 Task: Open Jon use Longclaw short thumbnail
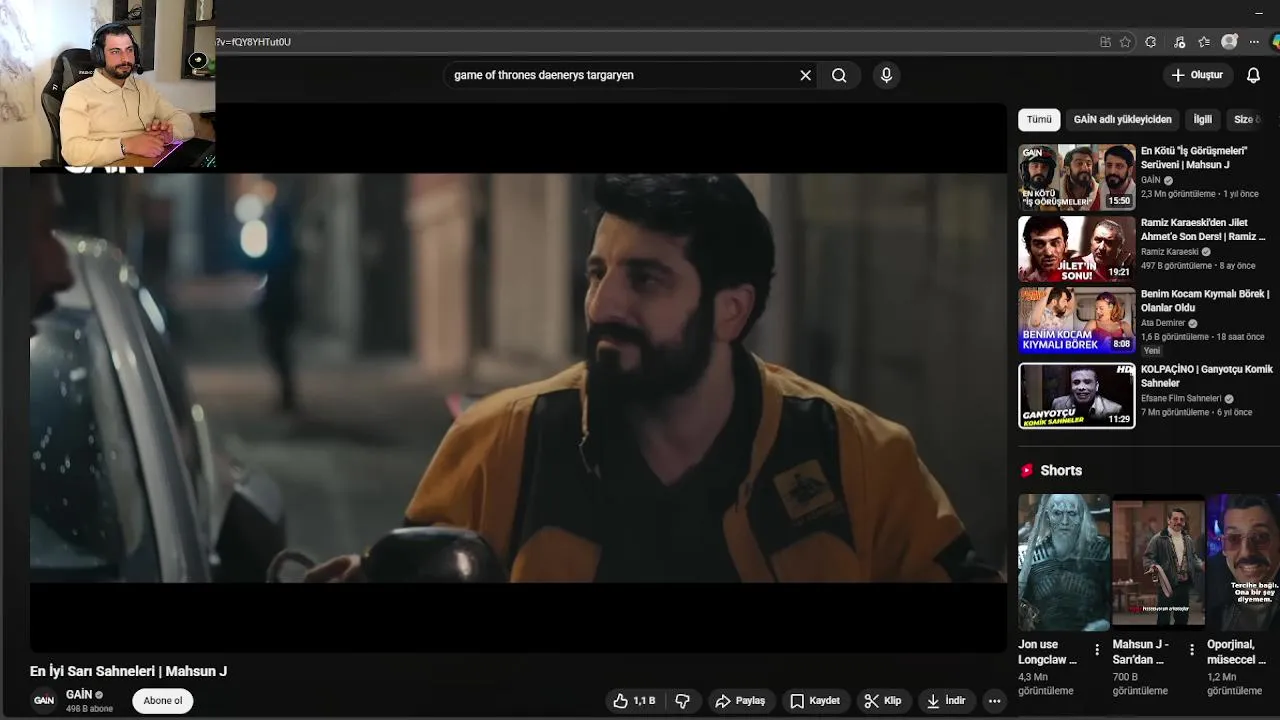(x=1063, y=562)
